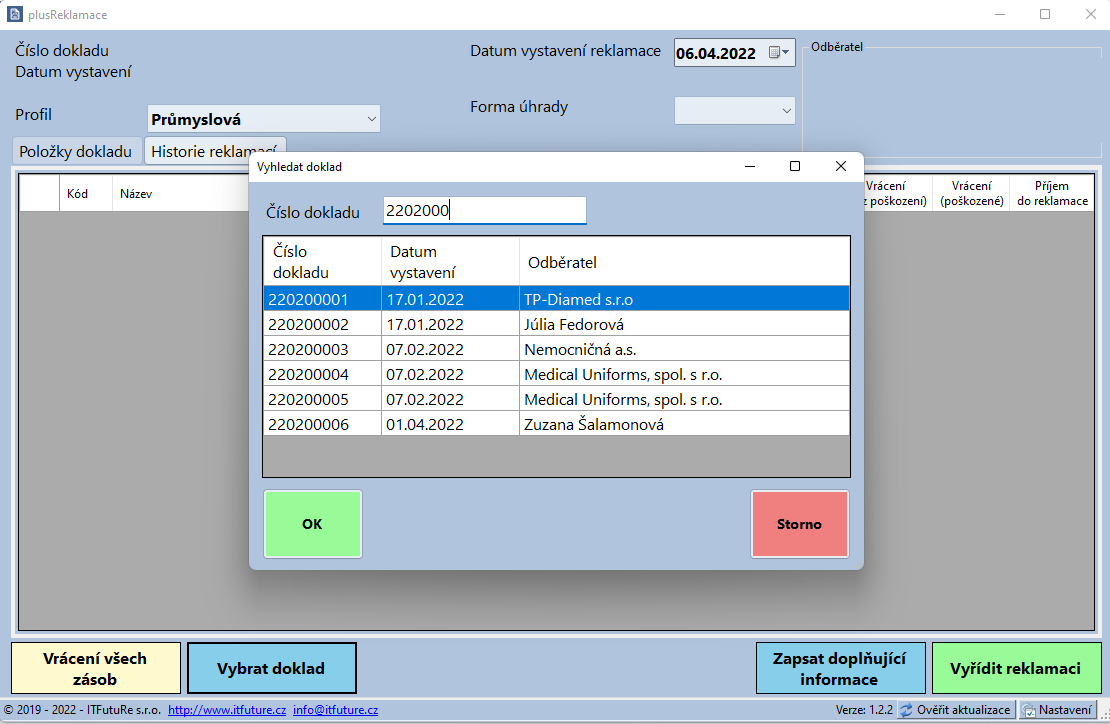Open the Forma úhrady dropdown

click(786, 110)
